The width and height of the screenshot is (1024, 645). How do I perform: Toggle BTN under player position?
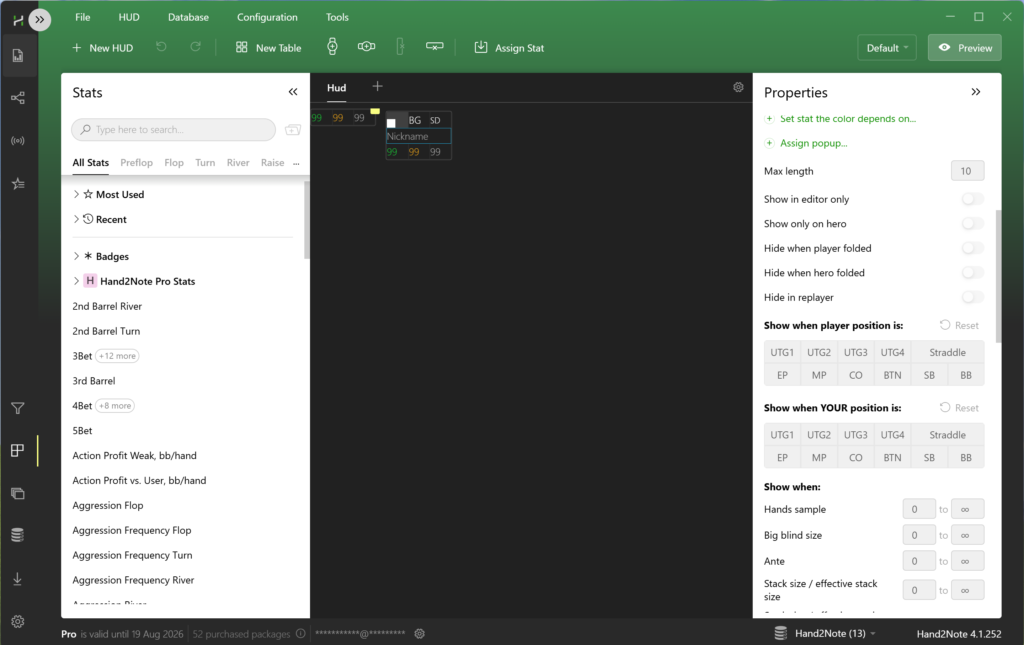tap(893, 375)
